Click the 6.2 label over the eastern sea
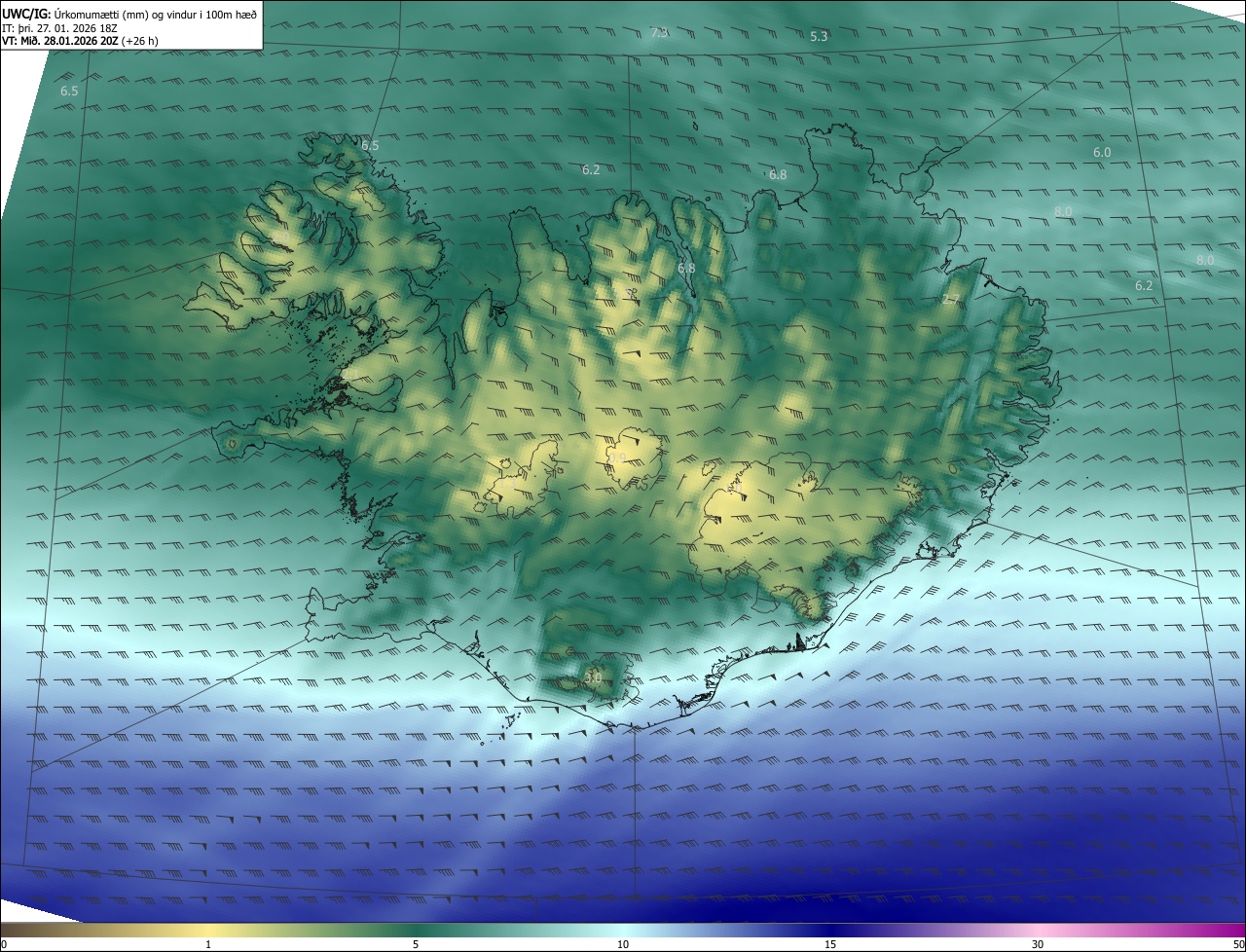 (1144, 285)
